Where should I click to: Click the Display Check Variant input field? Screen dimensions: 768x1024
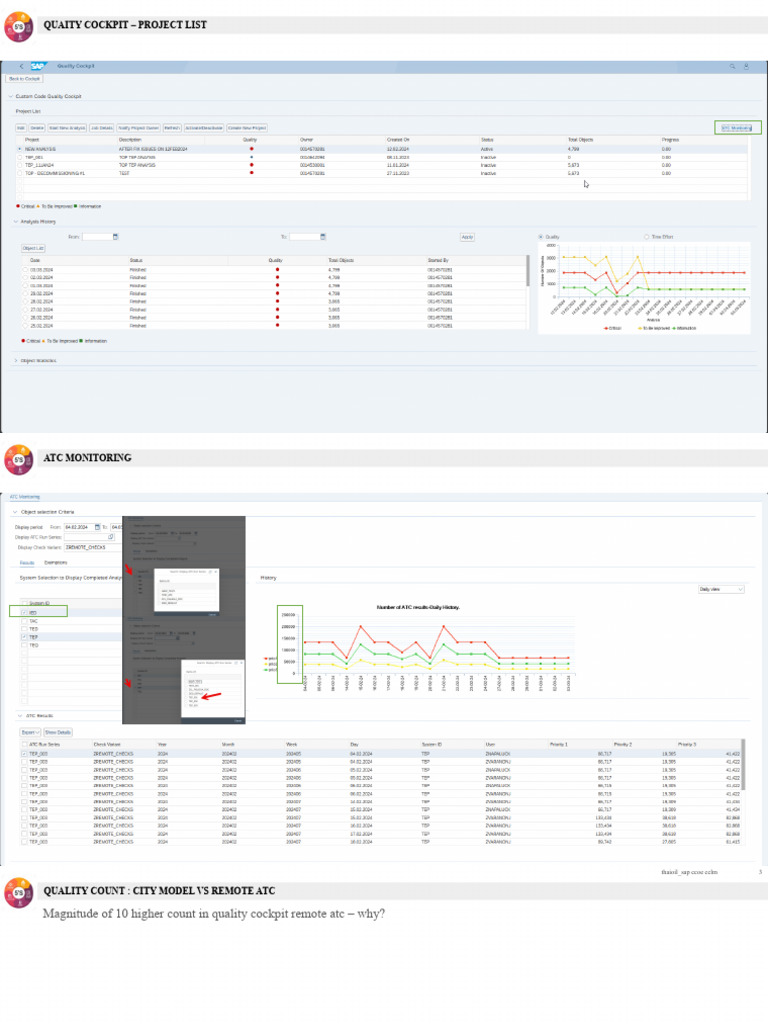click(92, 548)
